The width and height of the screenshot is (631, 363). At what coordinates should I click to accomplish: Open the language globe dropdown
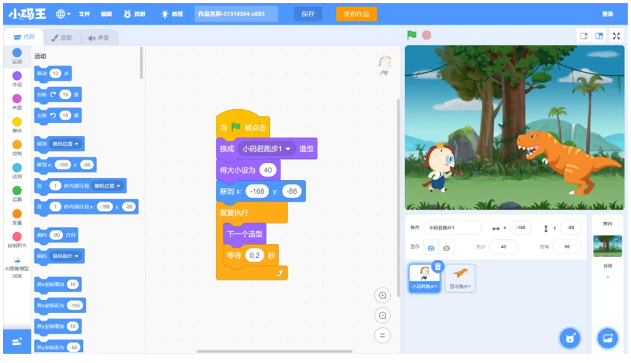[x=63, y=14]
